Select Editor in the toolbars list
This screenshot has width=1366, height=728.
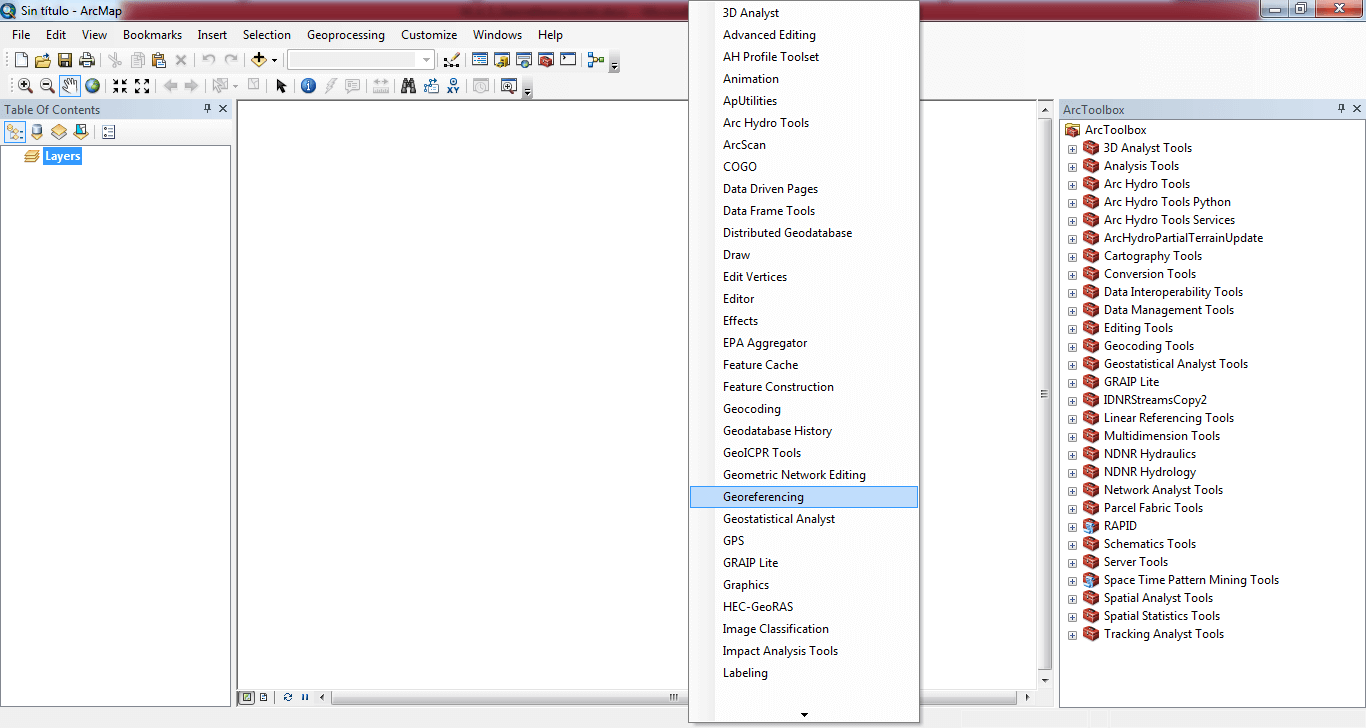click(738, 299)
